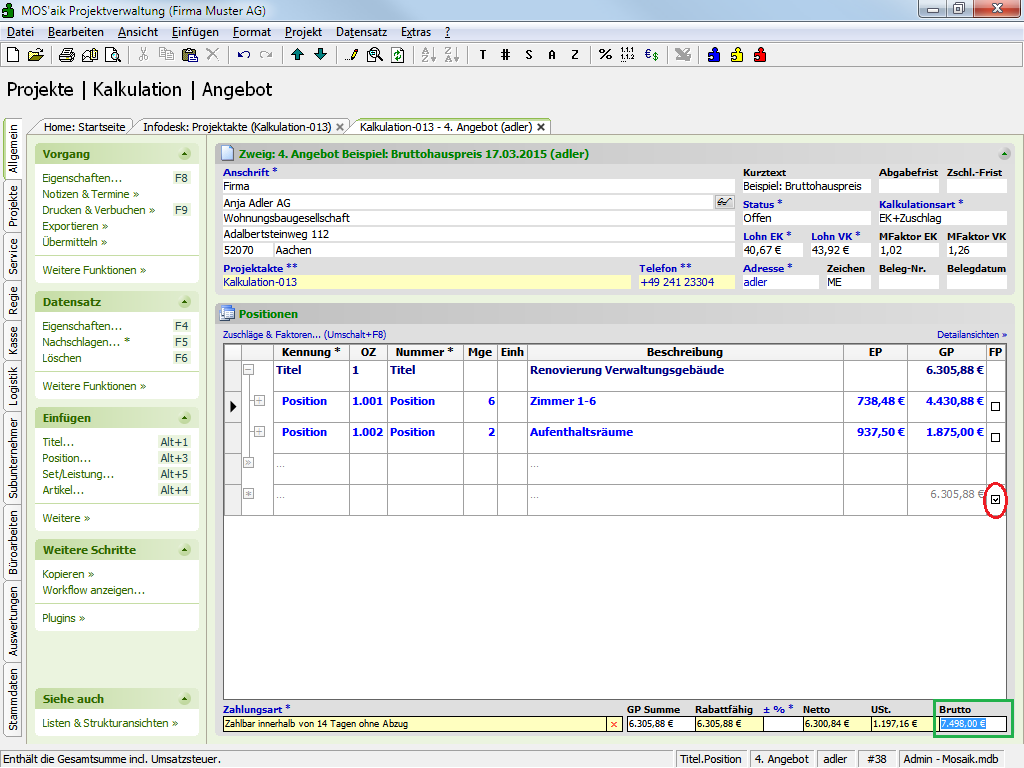Collapse the Vorgang sidebar panel
This screenshot has height=768, width=1024.
click(x=184, y=155)
